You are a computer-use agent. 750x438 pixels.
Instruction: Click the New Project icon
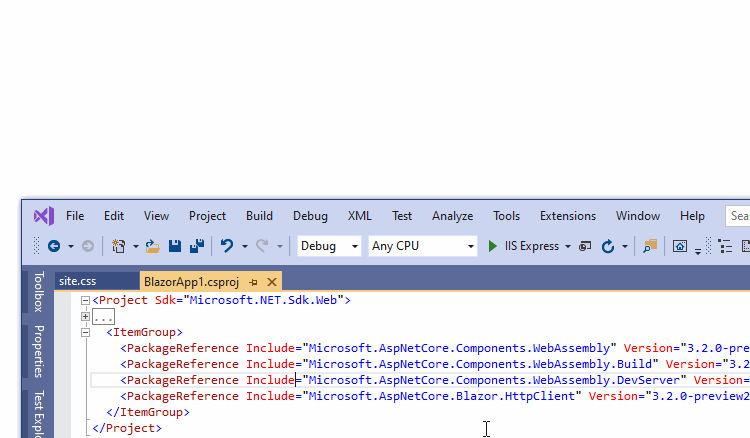119,246
